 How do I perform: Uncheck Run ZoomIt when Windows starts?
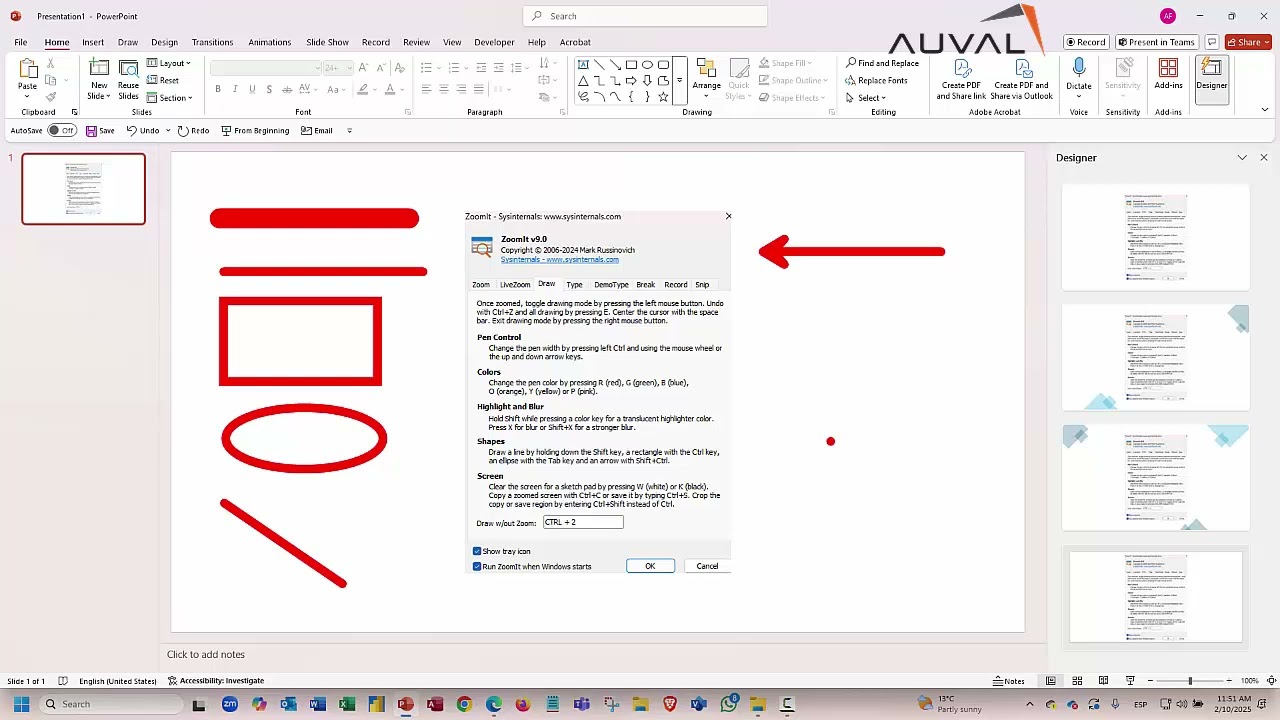[x=477, y=566]
